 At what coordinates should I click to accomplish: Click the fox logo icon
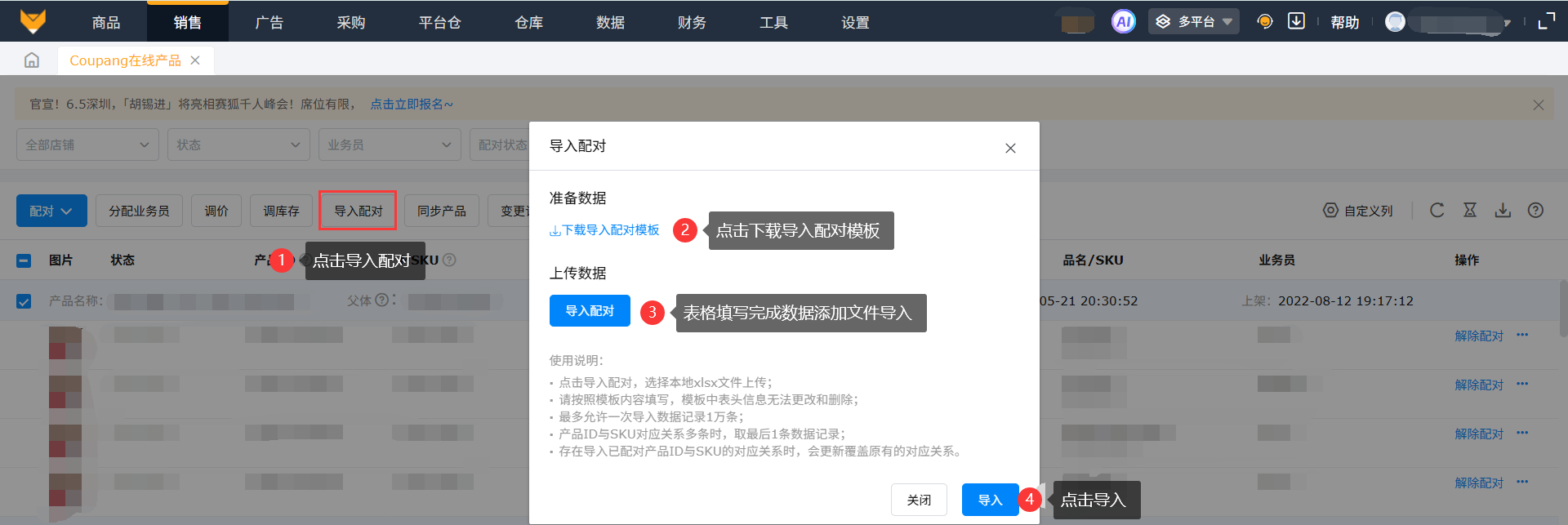point(33,21)
